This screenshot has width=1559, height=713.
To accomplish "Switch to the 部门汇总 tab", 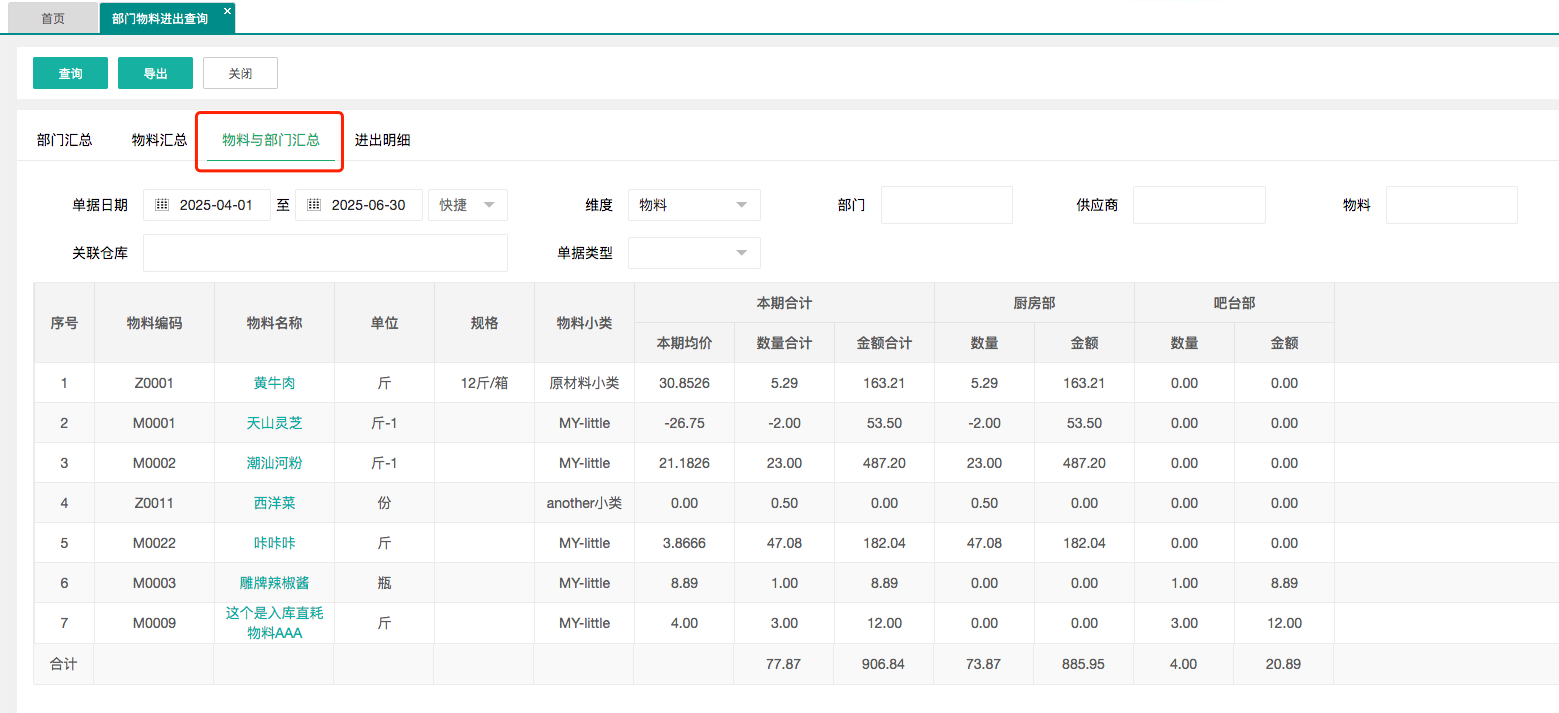I will pos(64,140).
